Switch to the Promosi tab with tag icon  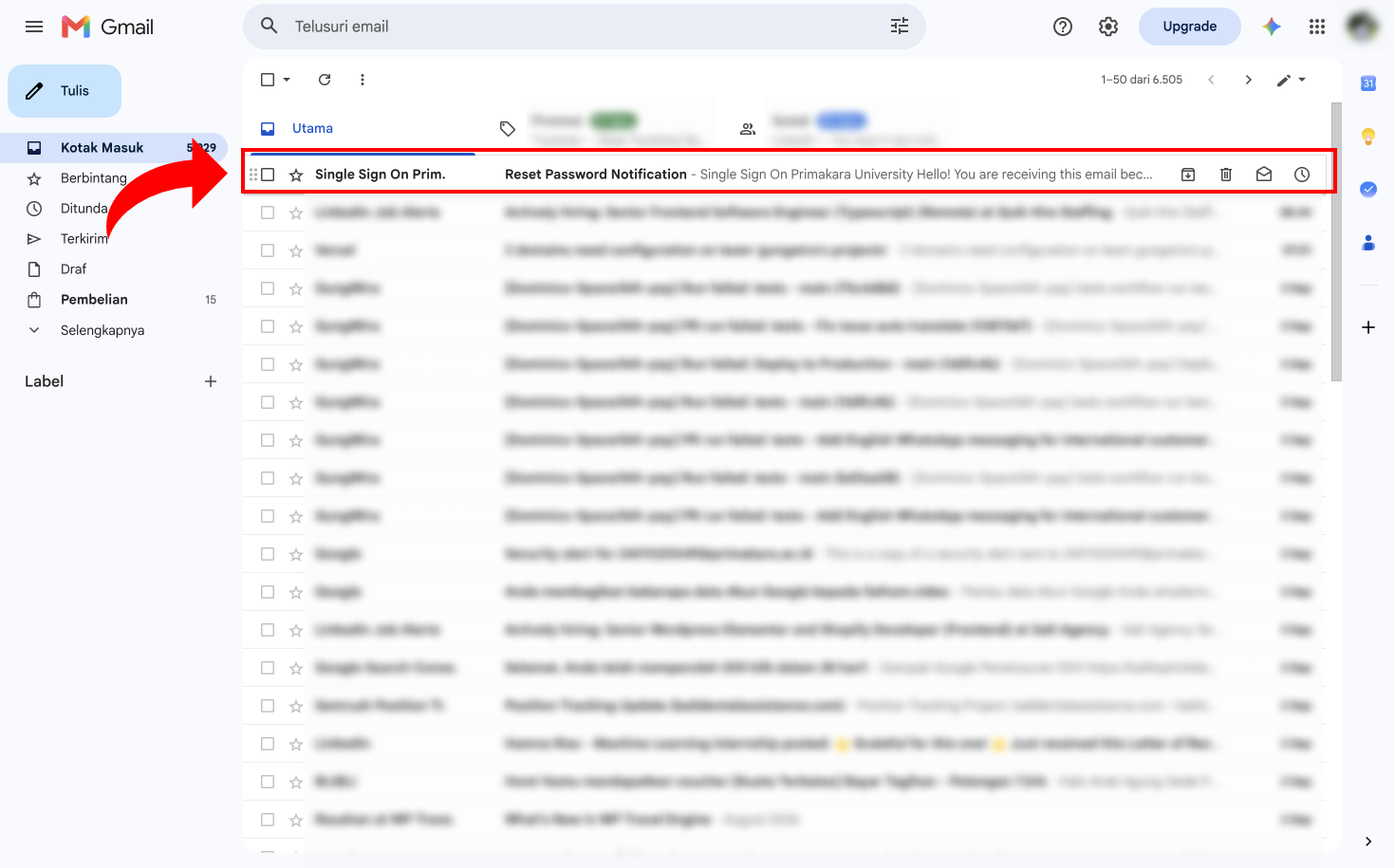pos(601,128)
